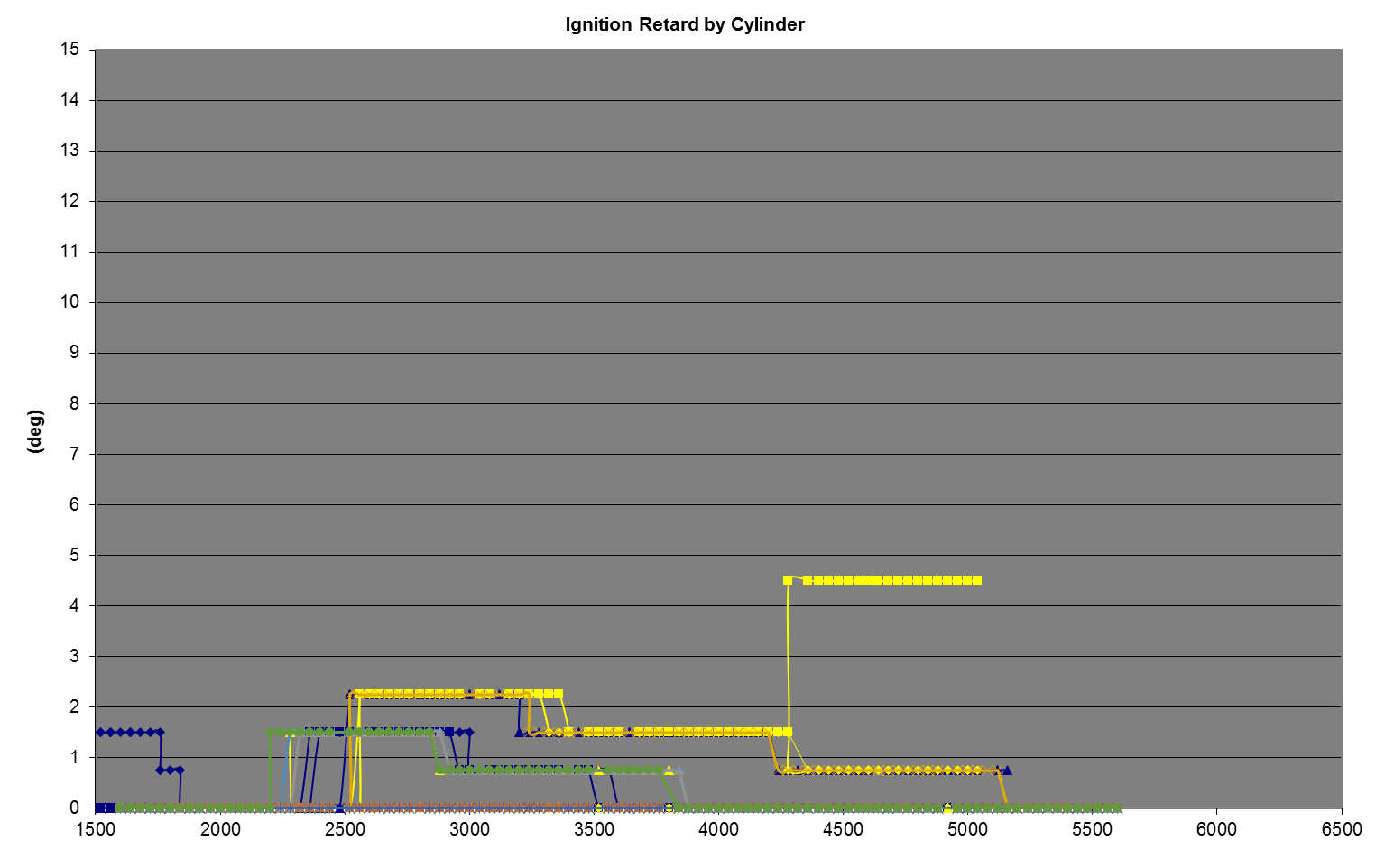The image size is (1385, 868).
Task: Select the last navy diamond on the lower left step
Action: click(x=180, y=770)
